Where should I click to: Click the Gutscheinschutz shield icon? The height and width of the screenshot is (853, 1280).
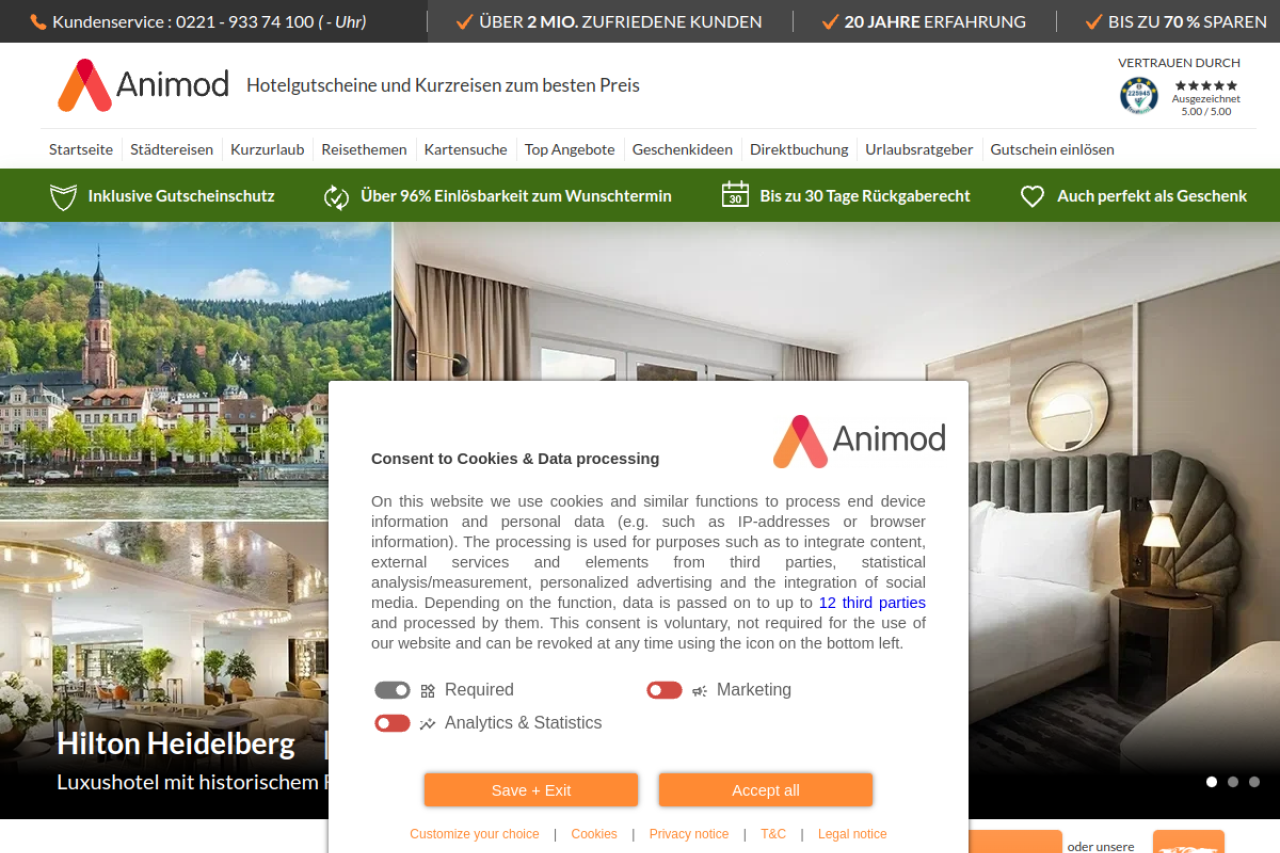[63, 196]
